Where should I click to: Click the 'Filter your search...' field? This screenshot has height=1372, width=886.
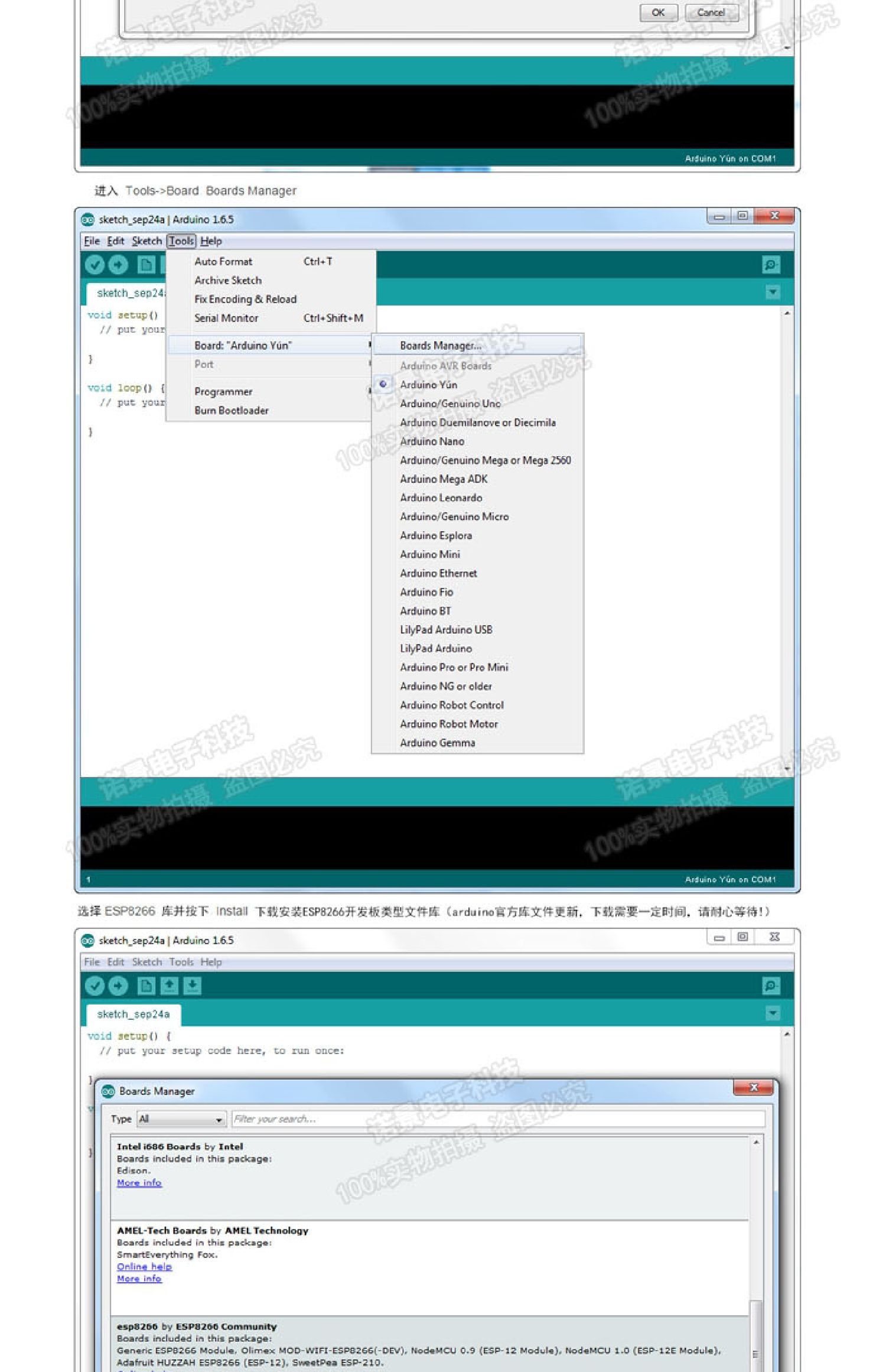498,1119
